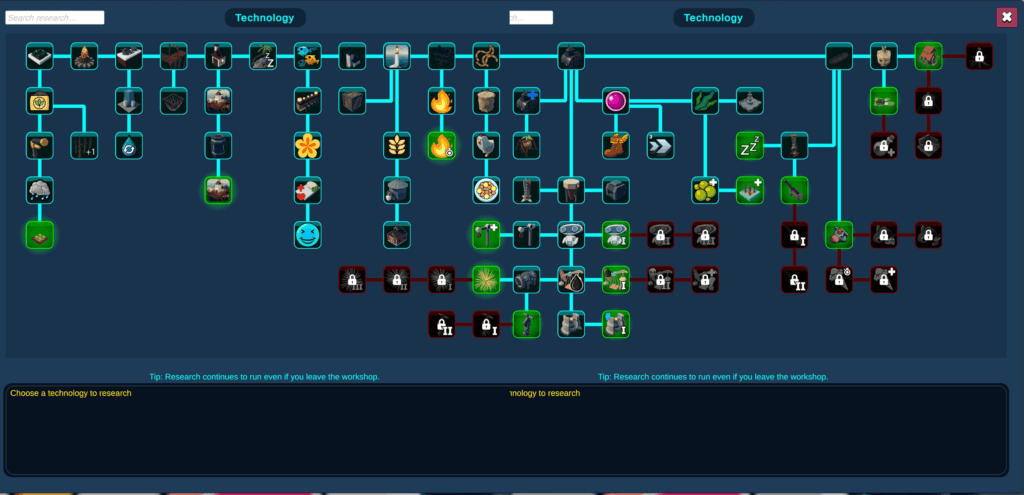Click the green soil plot technology

tap(40, 235)
